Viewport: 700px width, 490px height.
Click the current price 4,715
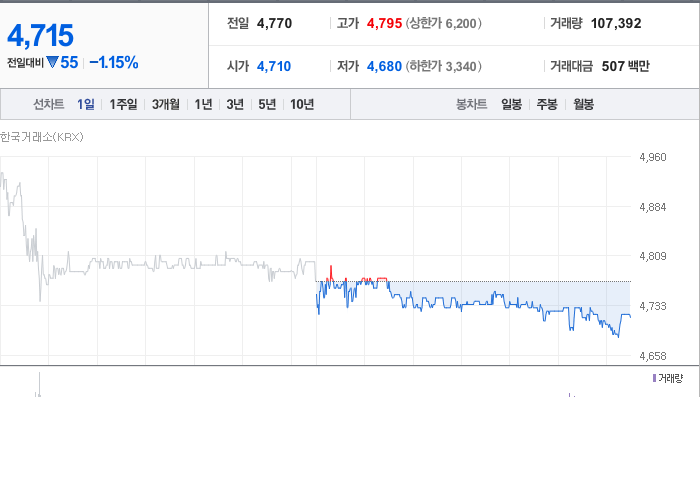[x=40, y=36]
